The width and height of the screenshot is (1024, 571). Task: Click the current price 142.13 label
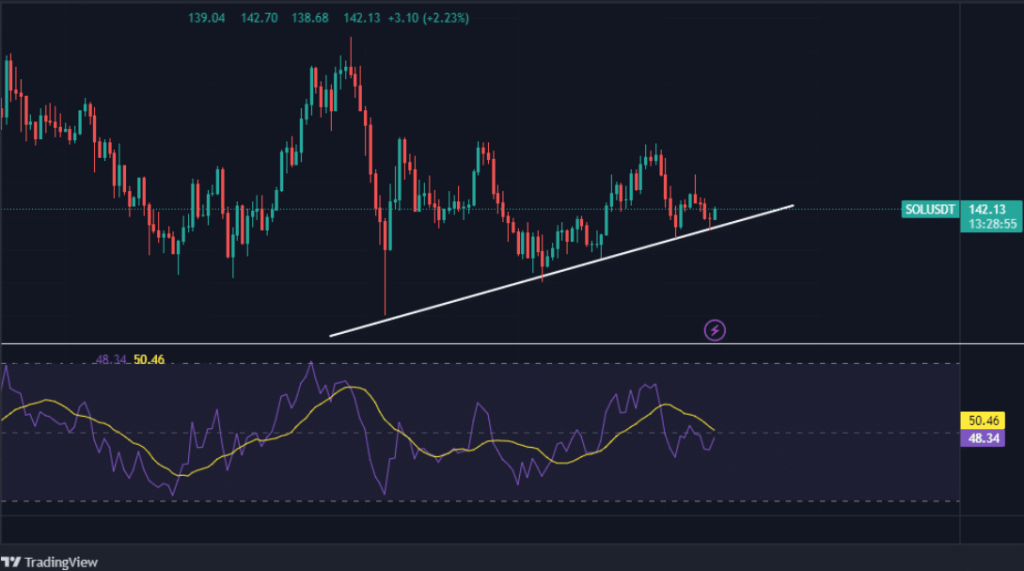[987, 209]
